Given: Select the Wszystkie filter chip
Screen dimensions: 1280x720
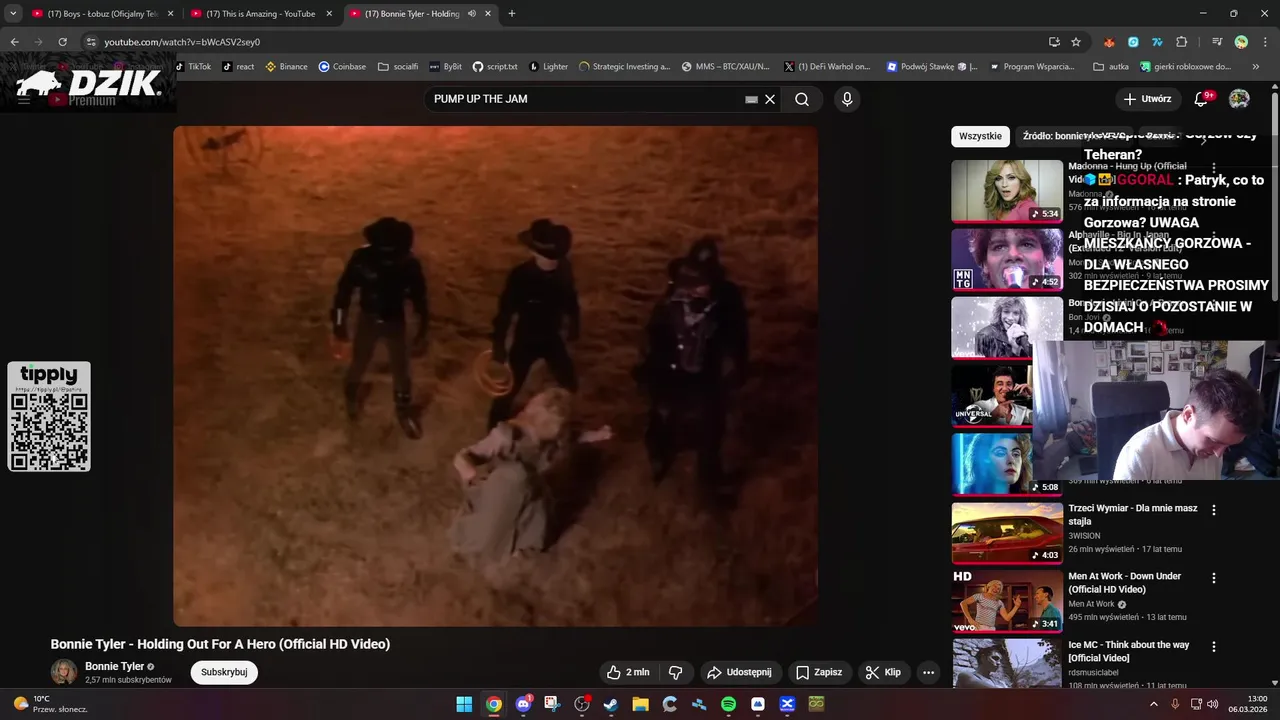Looking at the screenshot, I should click(x=980, y=136).
